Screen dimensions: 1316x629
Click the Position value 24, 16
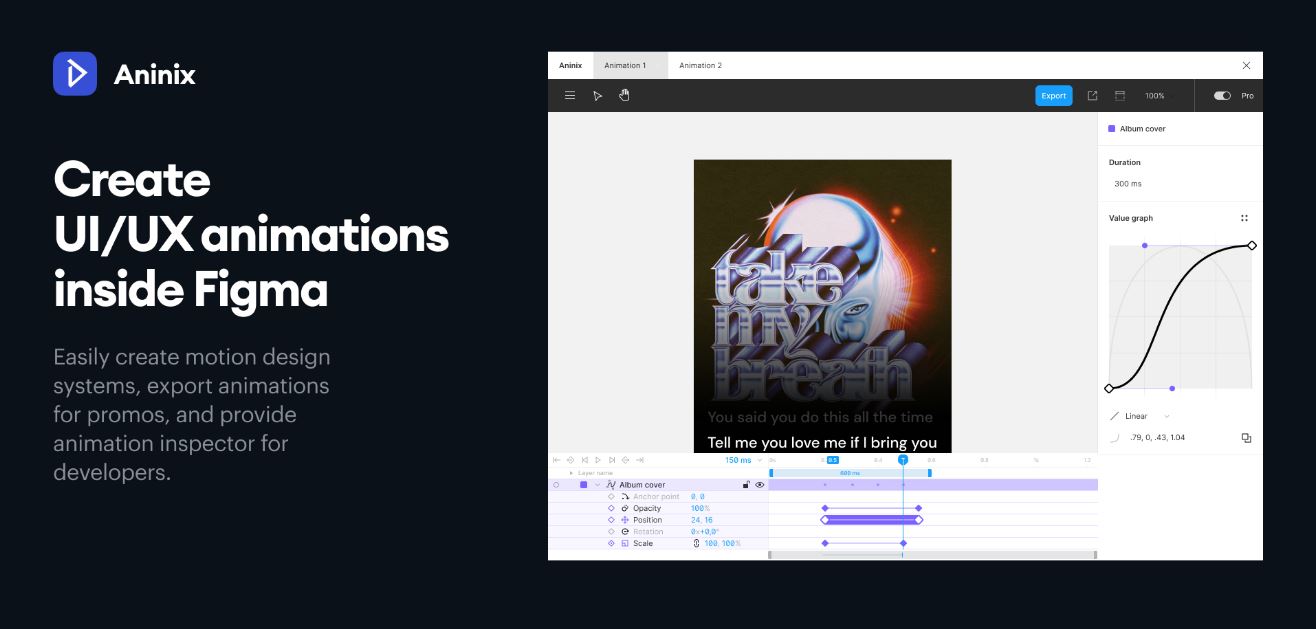click(x=702, y=520)
